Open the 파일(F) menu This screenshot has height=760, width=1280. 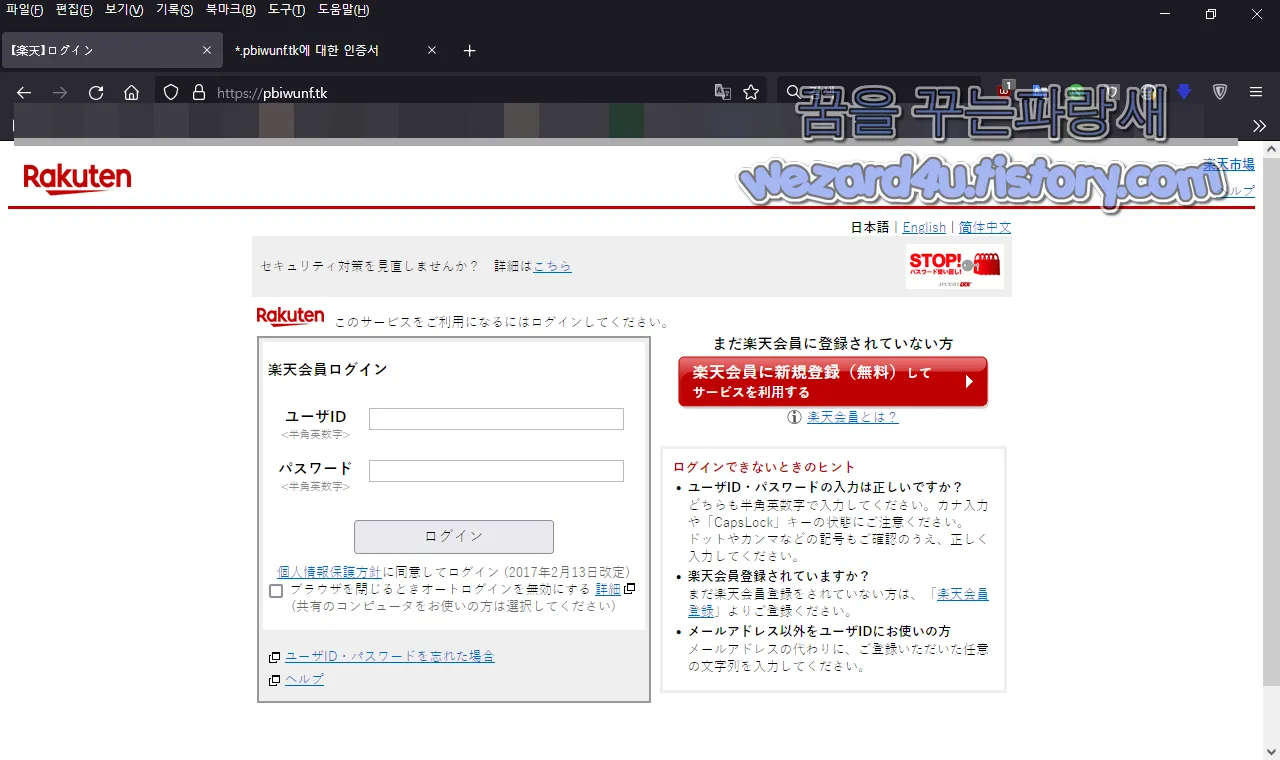[x=24, y=10]
